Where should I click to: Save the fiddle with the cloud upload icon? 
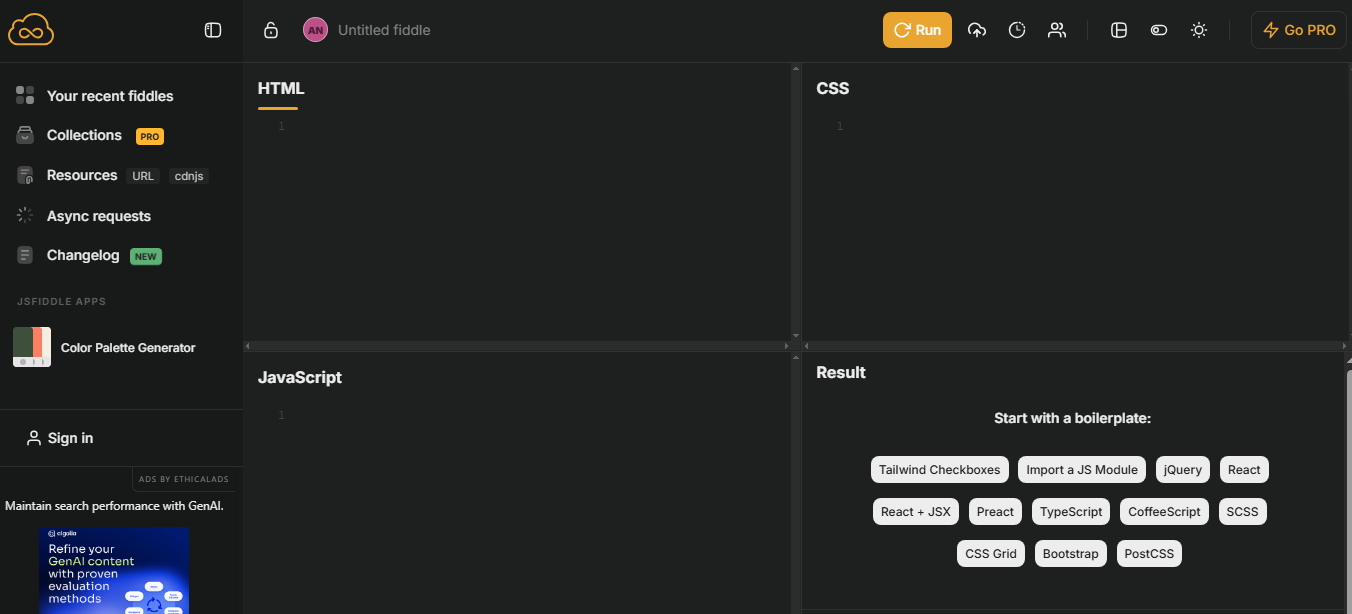point(977,30)
